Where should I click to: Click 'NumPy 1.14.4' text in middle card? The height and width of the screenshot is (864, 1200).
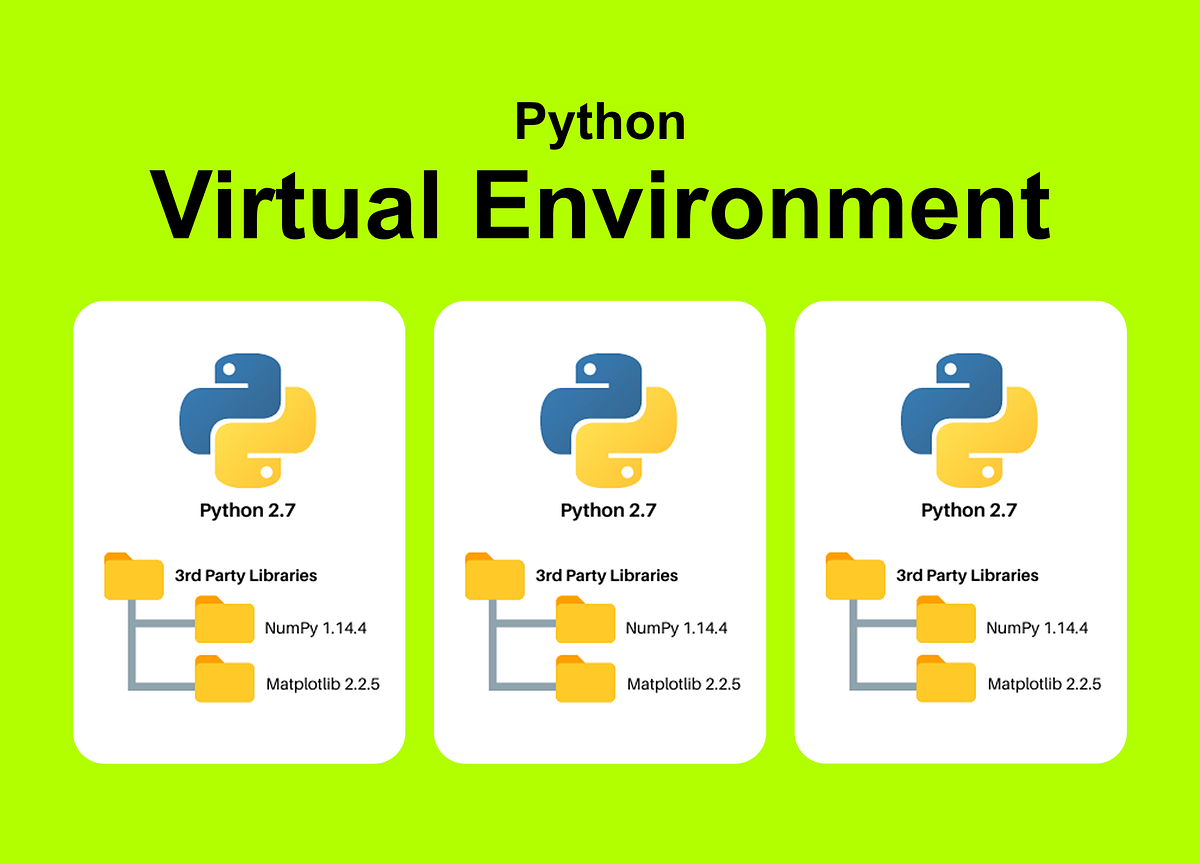[x=677, y=629]
